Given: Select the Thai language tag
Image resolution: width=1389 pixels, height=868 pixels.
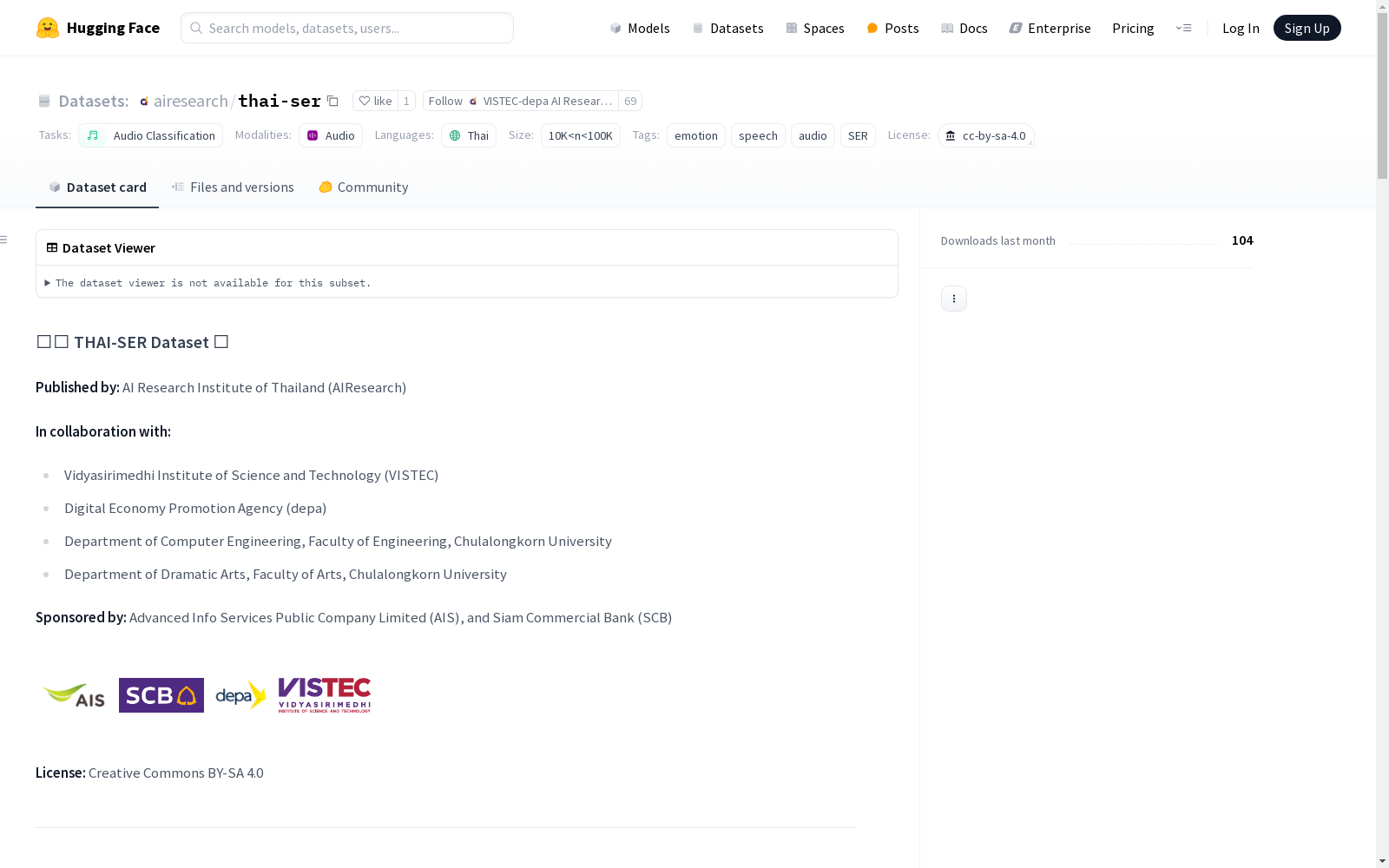Looking at the screenshot, I should click(469, 135).
